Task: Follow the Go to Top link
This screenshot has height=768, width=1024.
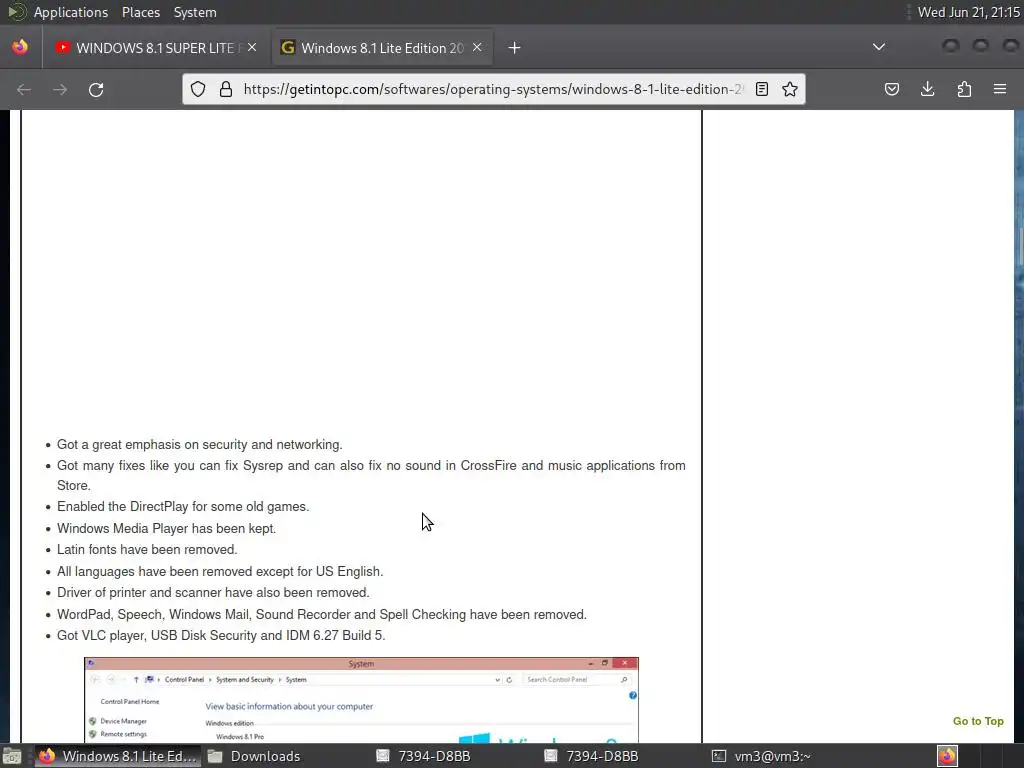Action: (978, 721)
